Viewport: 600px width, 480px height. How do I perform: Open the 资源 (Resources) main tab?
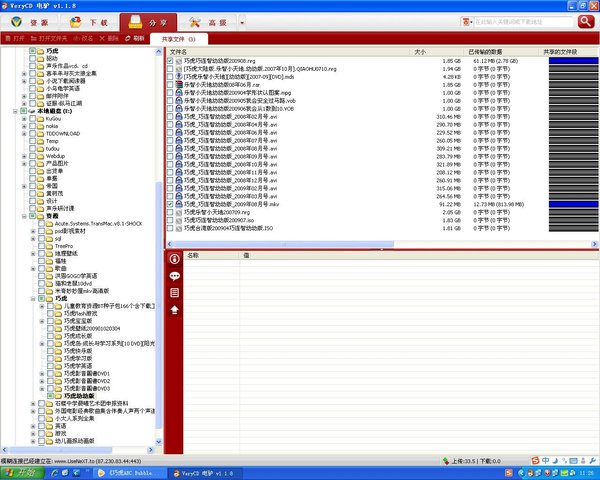(30, 23)
